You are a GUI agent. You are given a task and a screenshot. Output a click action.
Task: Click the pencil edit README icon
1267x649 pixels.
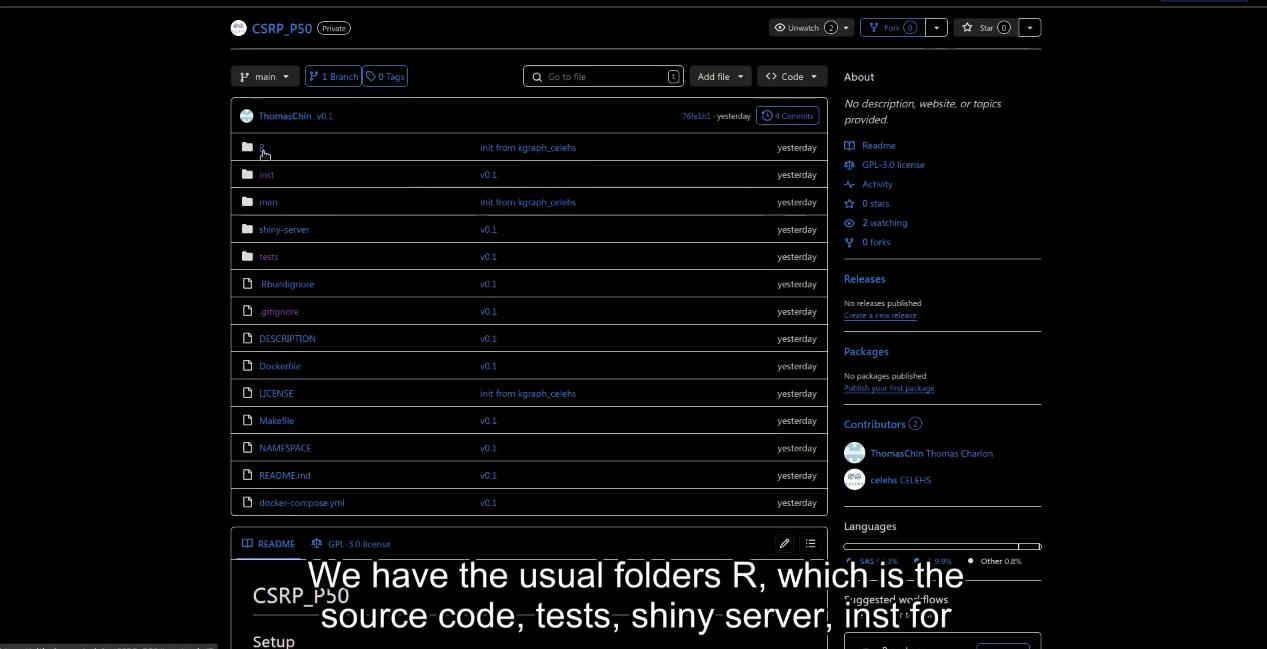pos(784,543)
